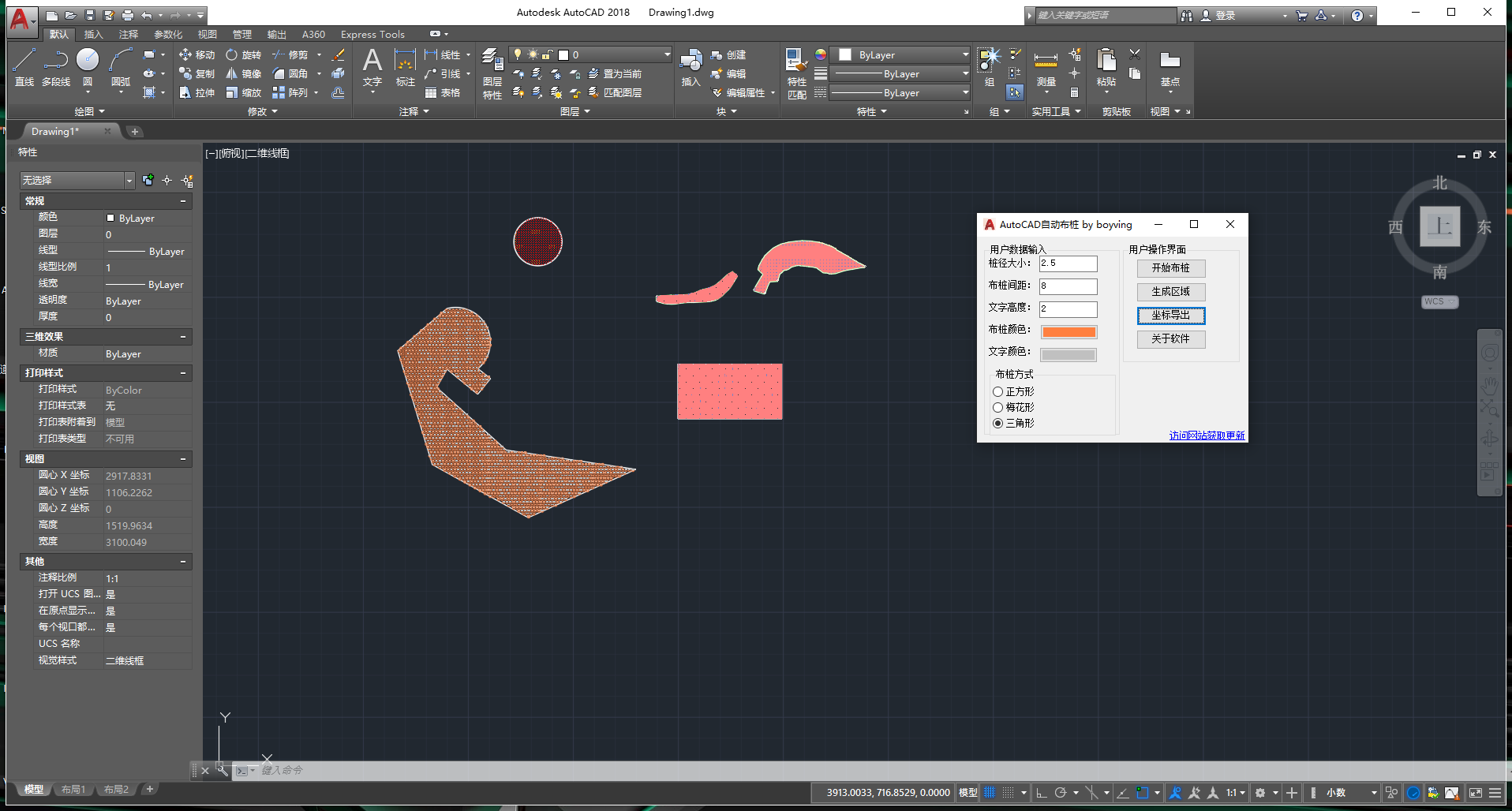Viewport: 1512px width, 811px height.
Task: Select the 三角形 radio button
Action: coord(998,424)
